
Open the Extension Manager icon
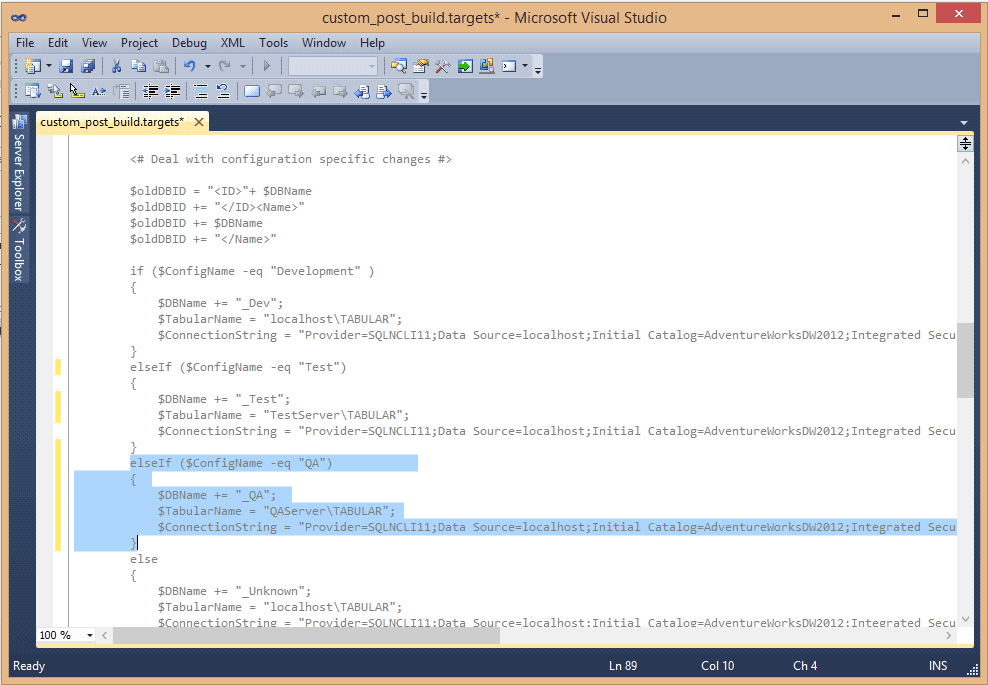[x=486, y=66]
